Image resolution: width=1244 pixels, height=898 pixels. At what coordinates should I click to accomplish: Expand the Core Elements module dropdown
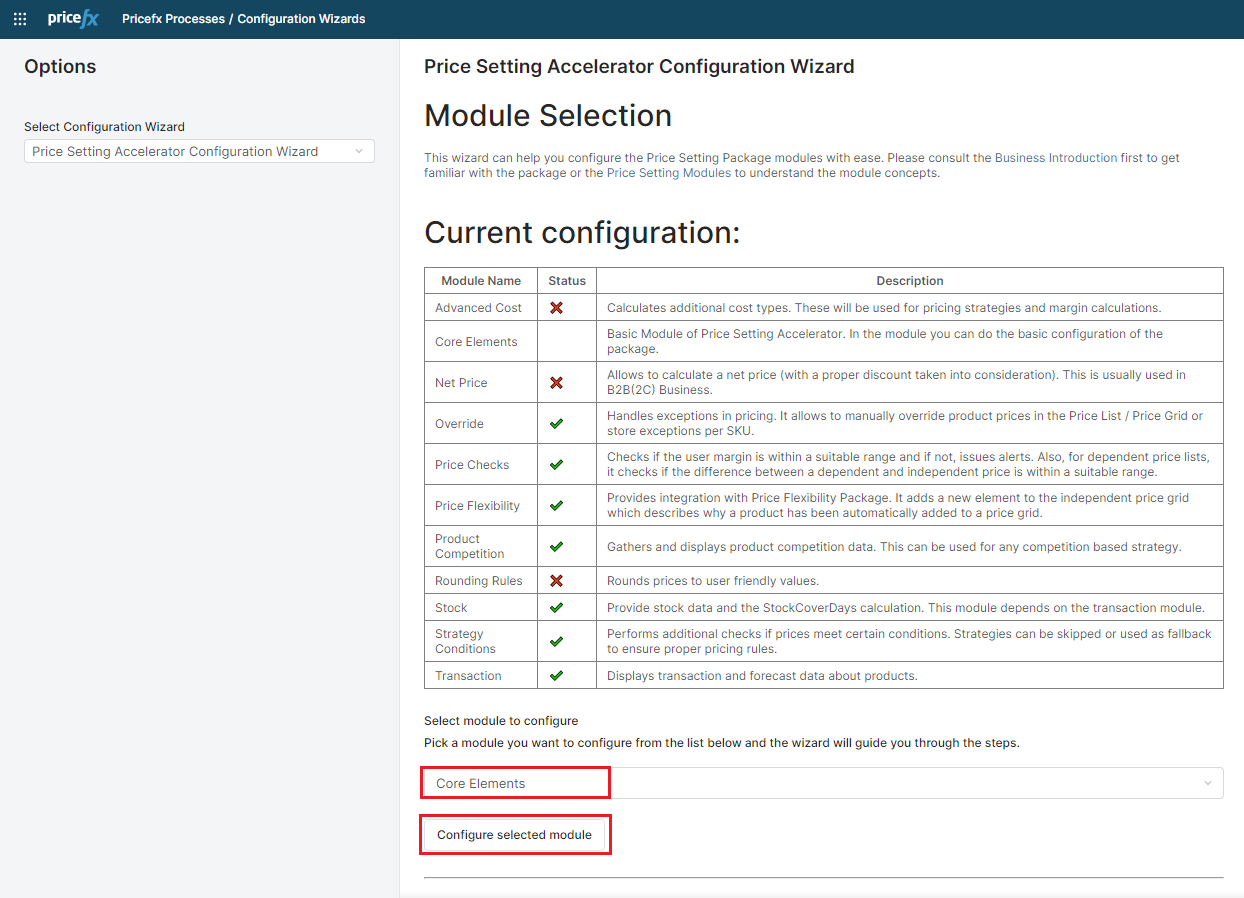(x=515, y=783)
